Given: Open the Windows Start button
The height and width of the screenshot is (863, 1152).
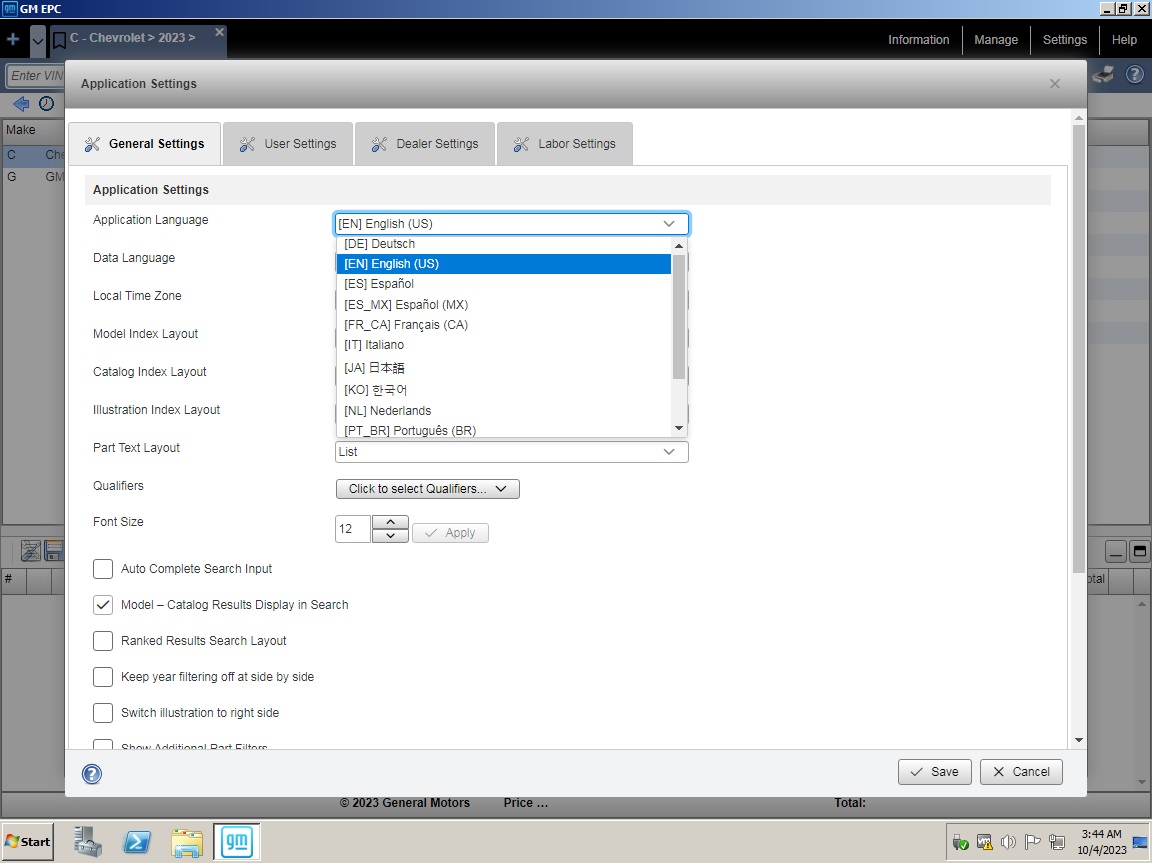Looking at the screenshot, I should (x=28, y=842).
